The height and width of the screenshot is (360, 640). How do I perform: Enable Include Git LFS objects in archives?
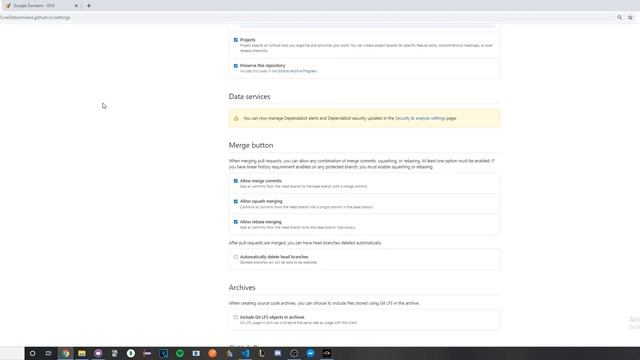click(236, 317)
